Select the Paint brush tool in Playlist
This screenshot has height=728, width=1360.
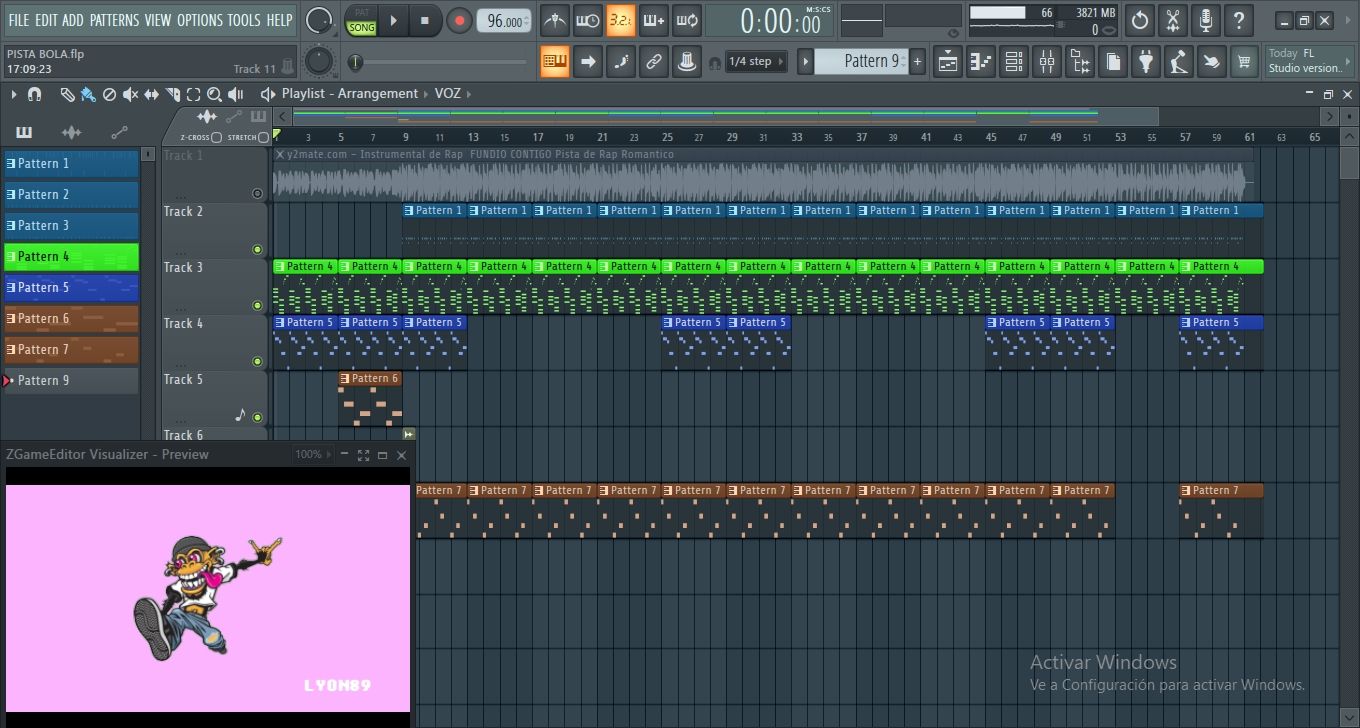point(88,94)
